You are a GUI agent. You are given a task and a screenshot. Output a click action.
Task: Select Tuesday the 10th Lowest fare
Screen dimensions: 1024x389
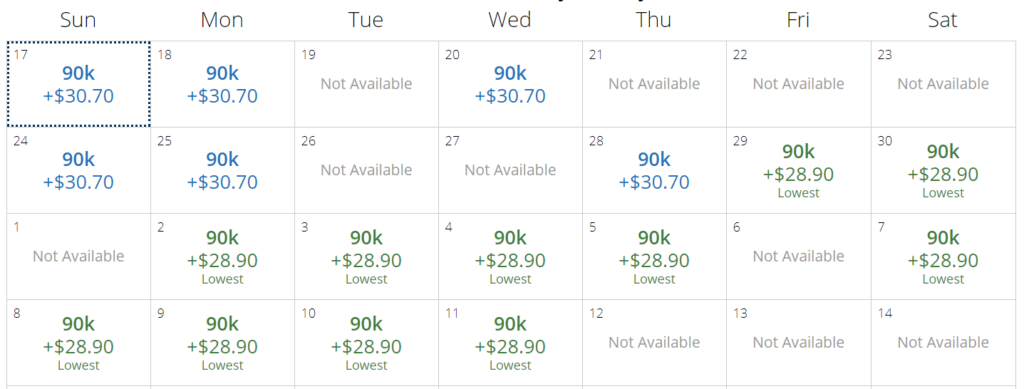tap(366, 343)
